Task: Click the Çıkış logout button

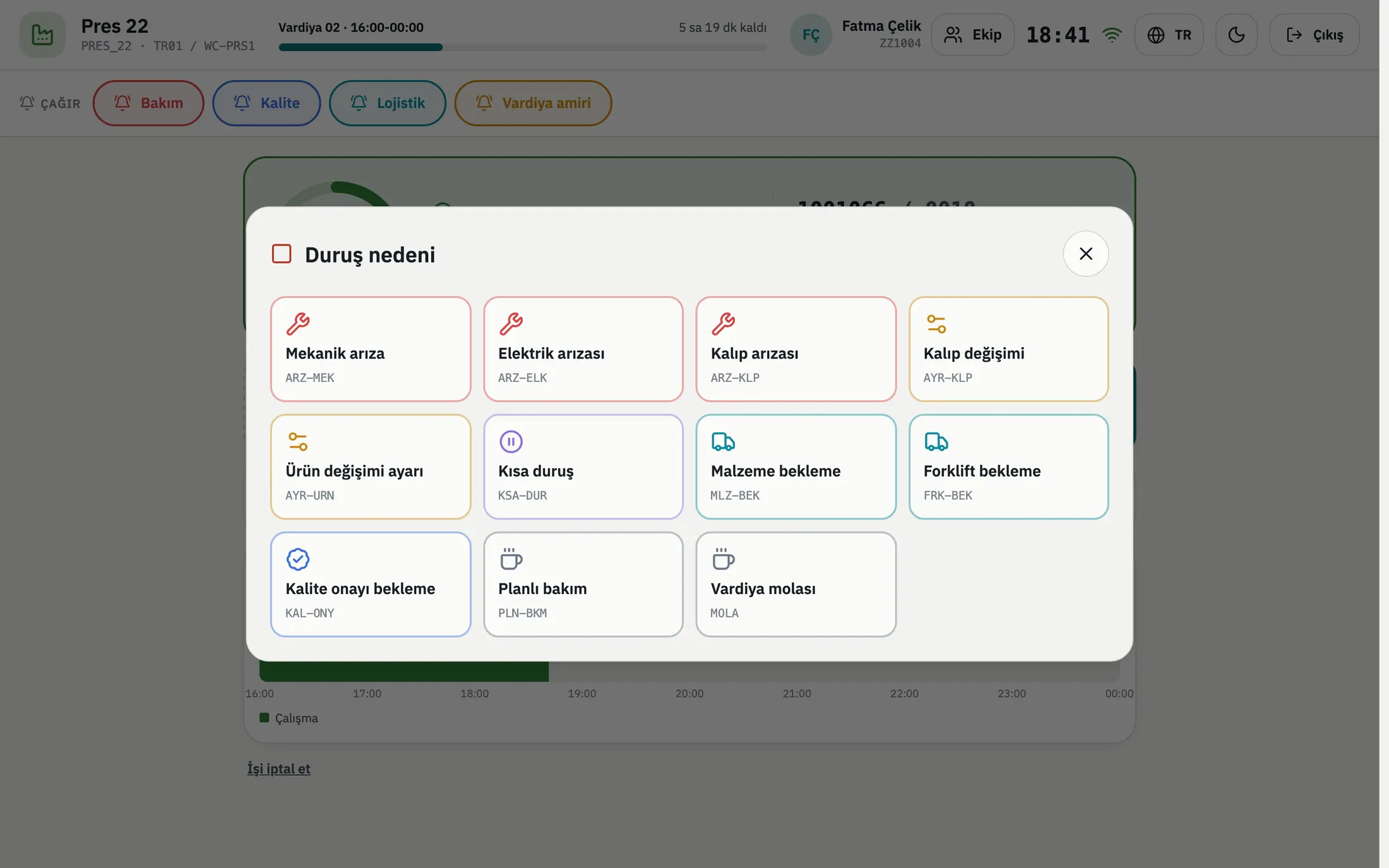Action: [1314, 35]
